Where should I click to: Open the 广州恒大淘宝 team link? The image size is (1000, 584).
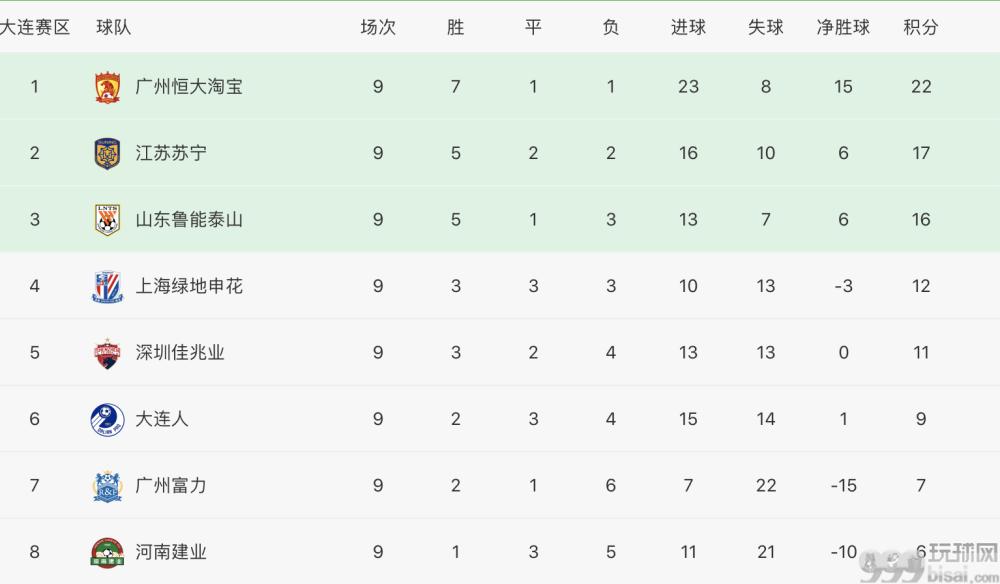tap(189, 87)
